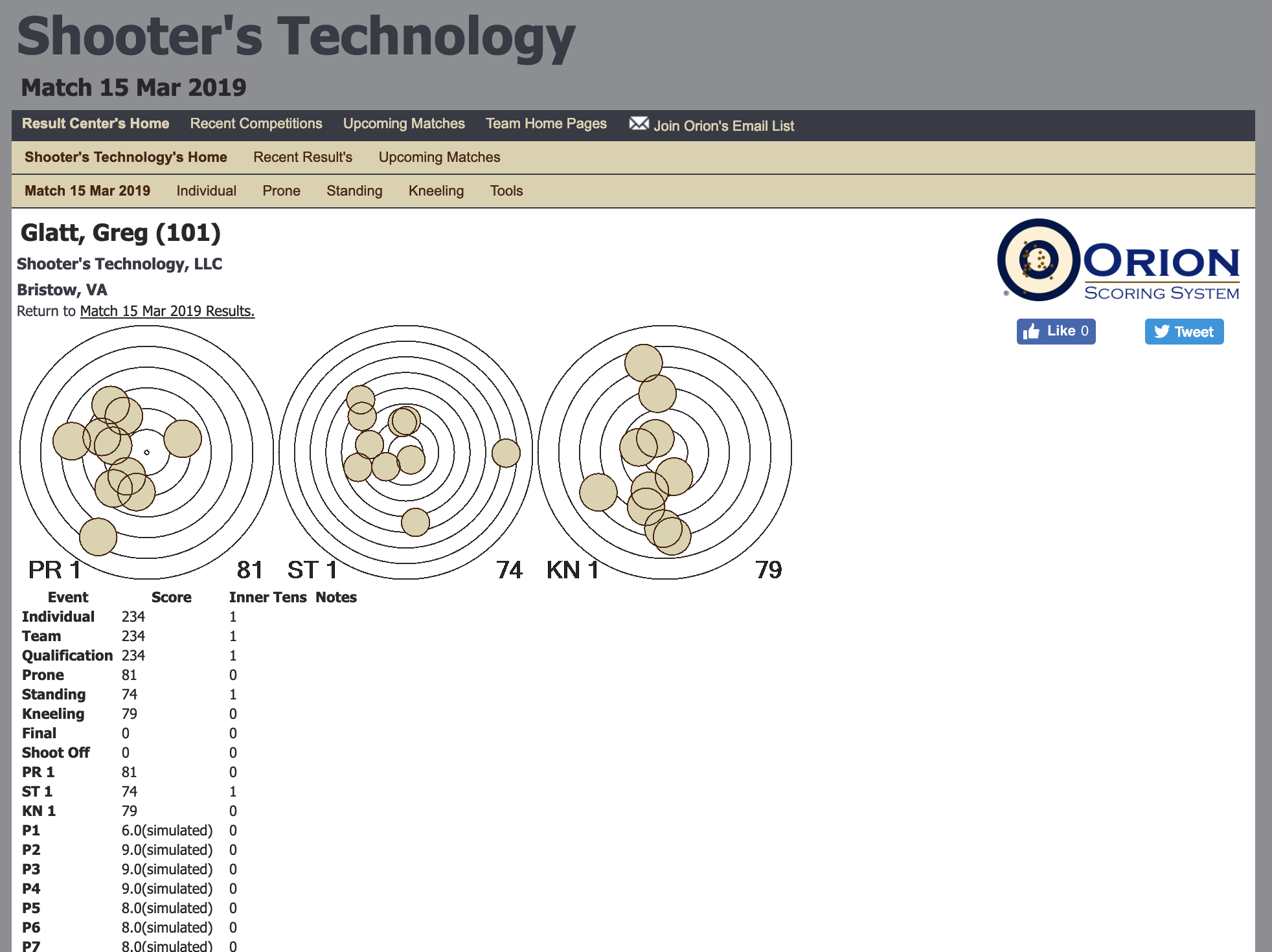Screen dimensions: 1272x952
Task: Open the ST 1 standing target image
Action: point(405,452)
